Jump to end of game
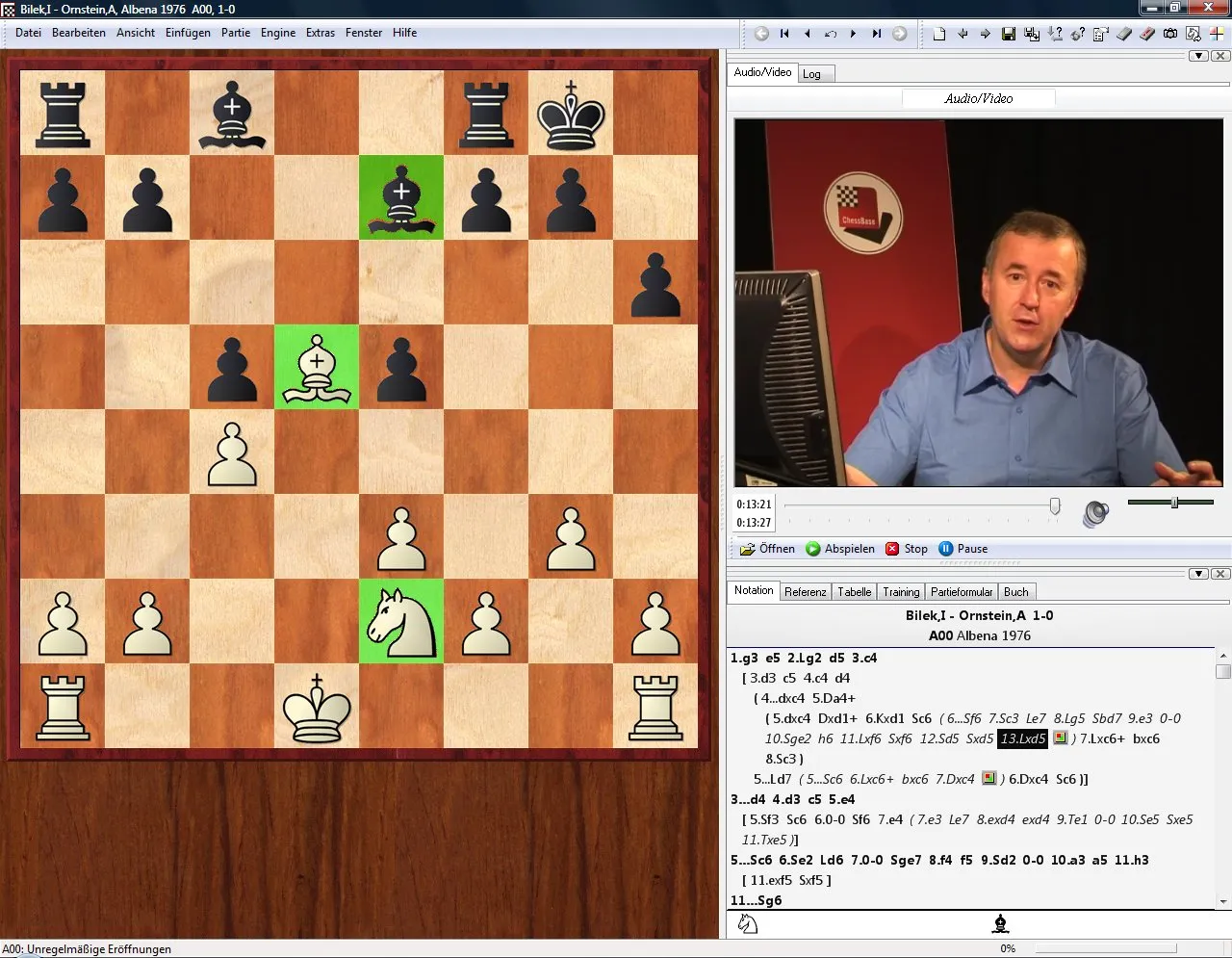The width and height of the screenshot is (1232, 958). click(x=876, y=34)
